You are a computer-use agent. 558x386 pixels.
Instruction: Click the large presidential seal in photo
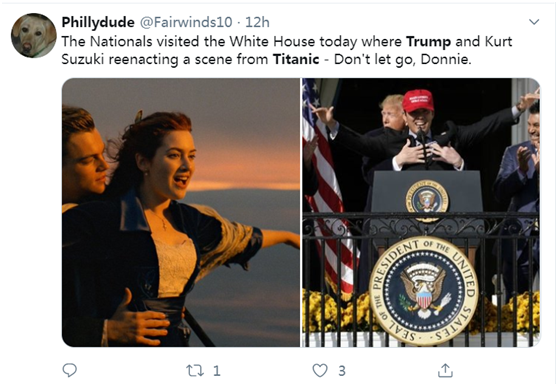pos(423,291)
